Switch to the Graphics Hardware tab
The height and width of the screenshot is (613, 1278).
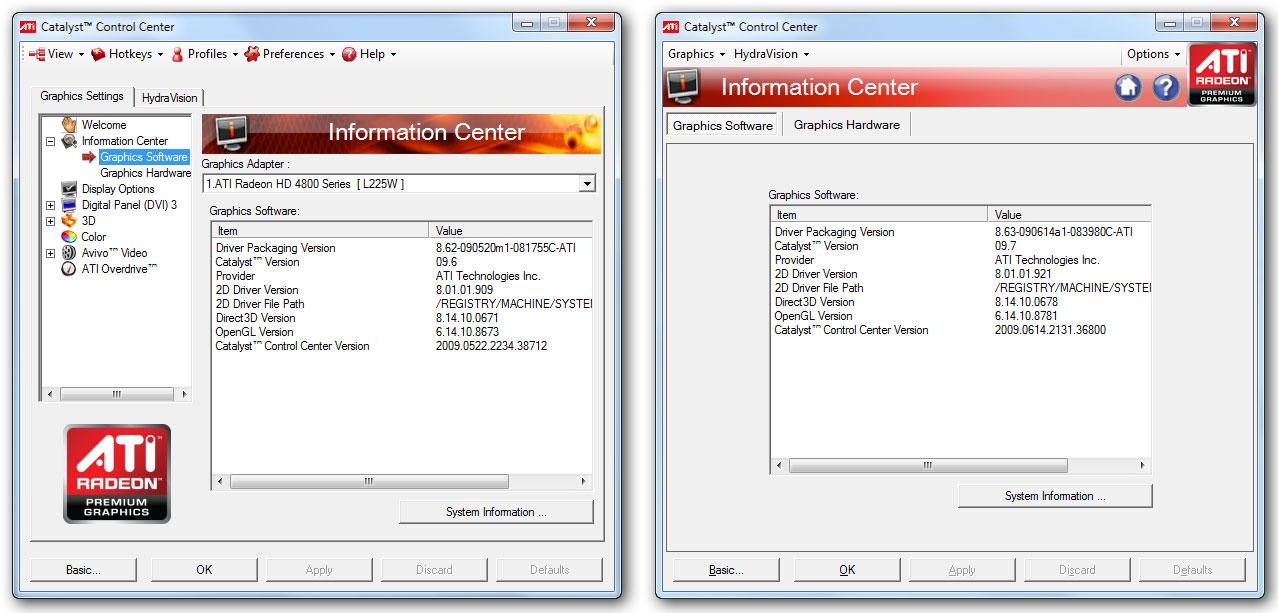click(846, 125)
